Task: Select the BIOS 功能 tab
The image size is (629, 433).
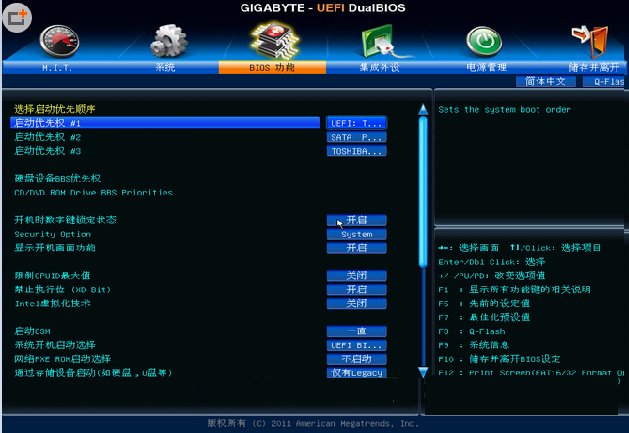Action: coord(272,67)
